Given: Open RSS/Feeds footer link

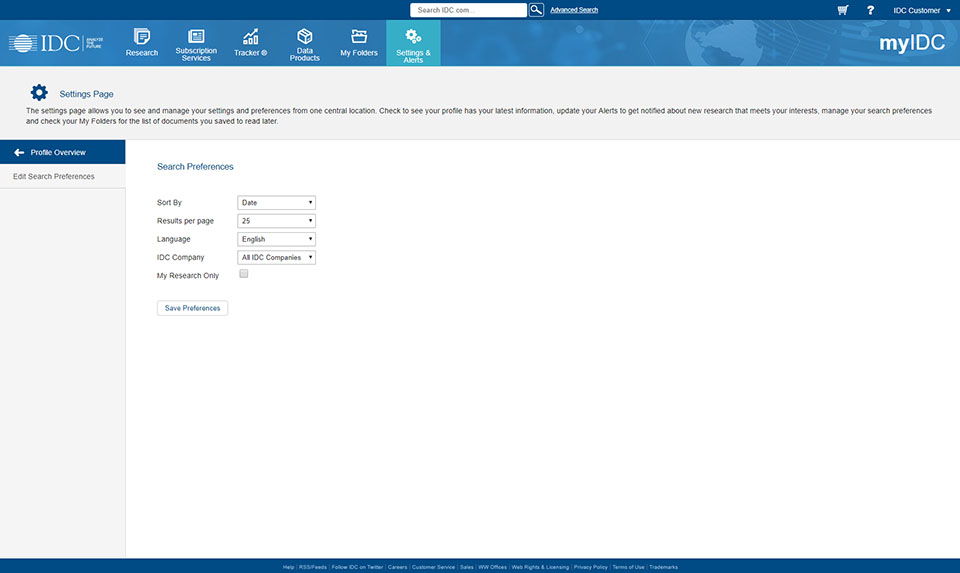Looking at the screenshot, I should coord(313,567).
